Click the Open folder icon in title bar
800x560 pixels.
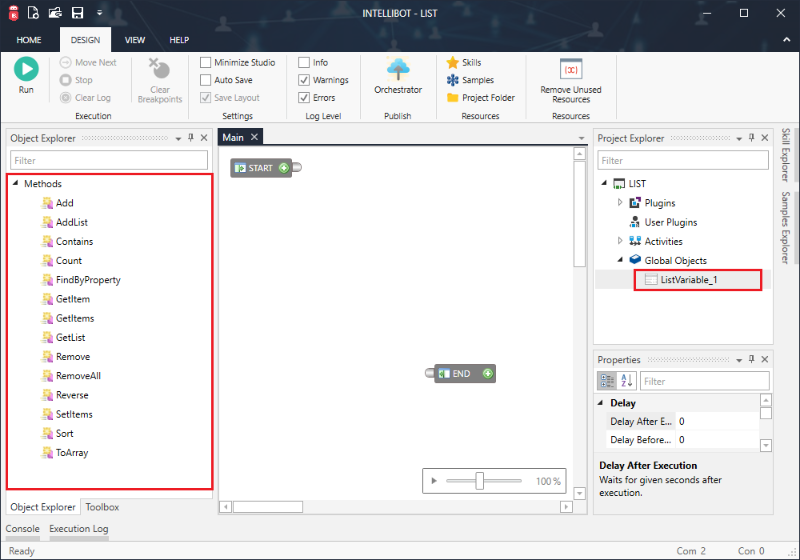(55, 13)
